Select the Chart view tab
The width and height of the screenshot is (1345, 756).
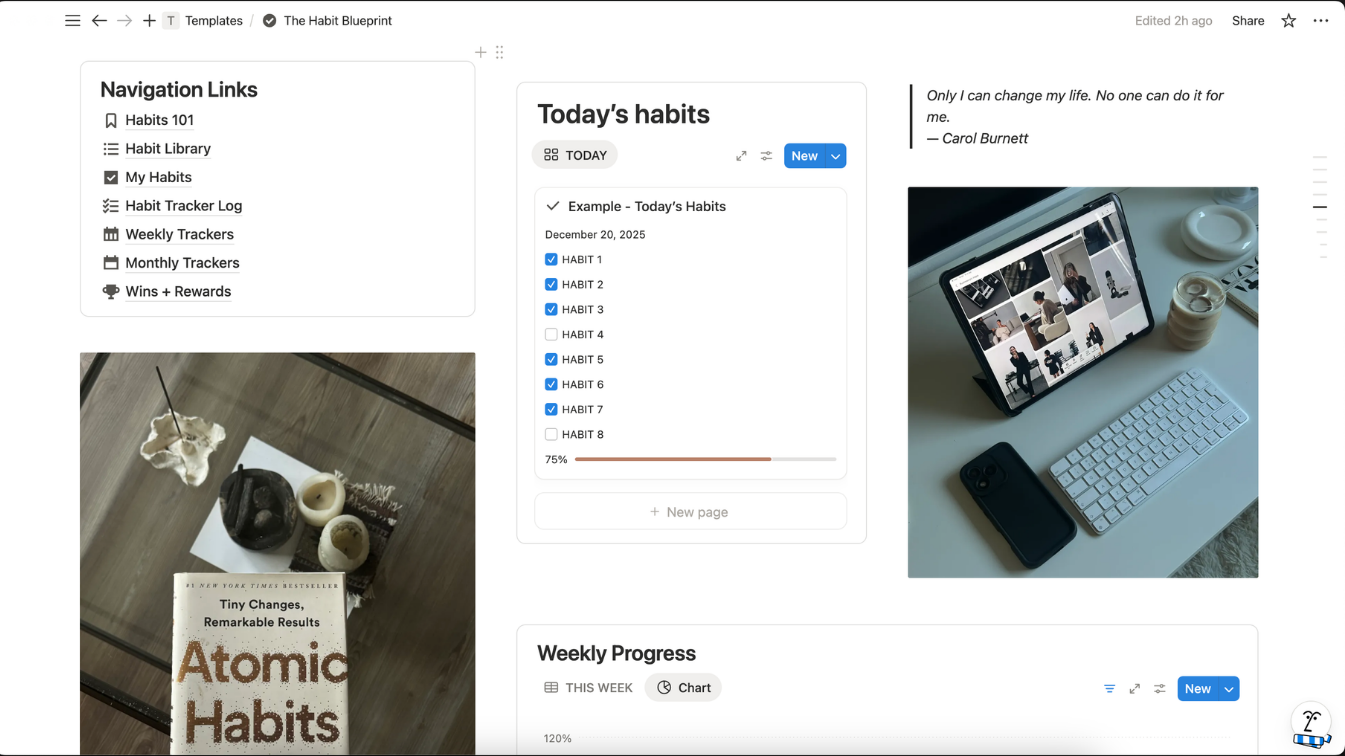point(684,688)
